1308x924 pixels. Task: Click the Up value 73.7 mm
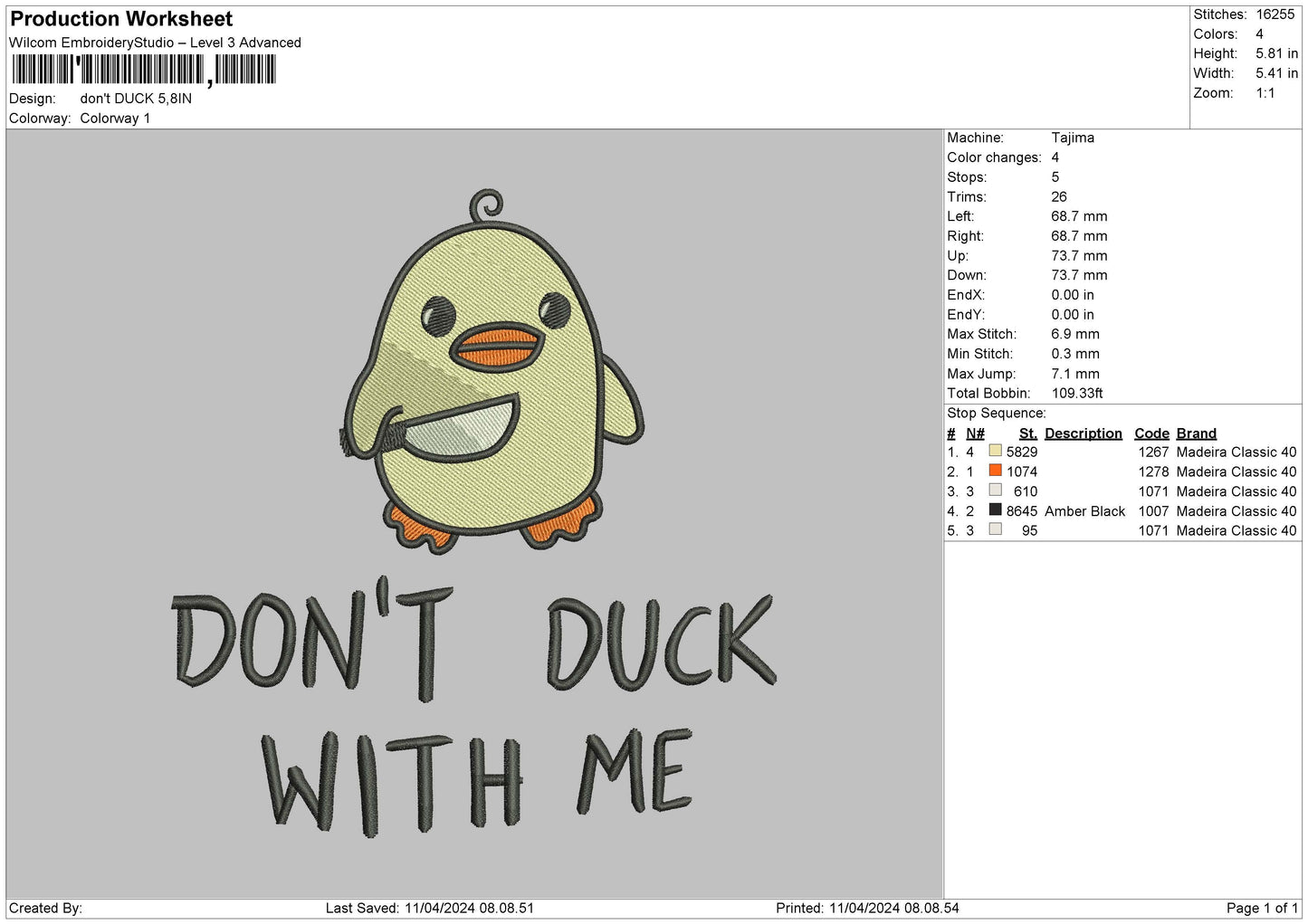(x=1079, y=256)
